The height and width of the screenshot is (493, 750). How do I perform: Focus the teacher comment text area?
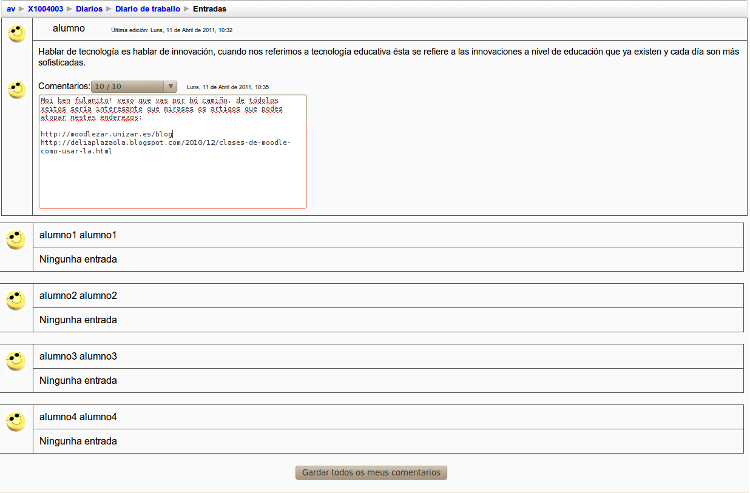click(x=172, y=151)
